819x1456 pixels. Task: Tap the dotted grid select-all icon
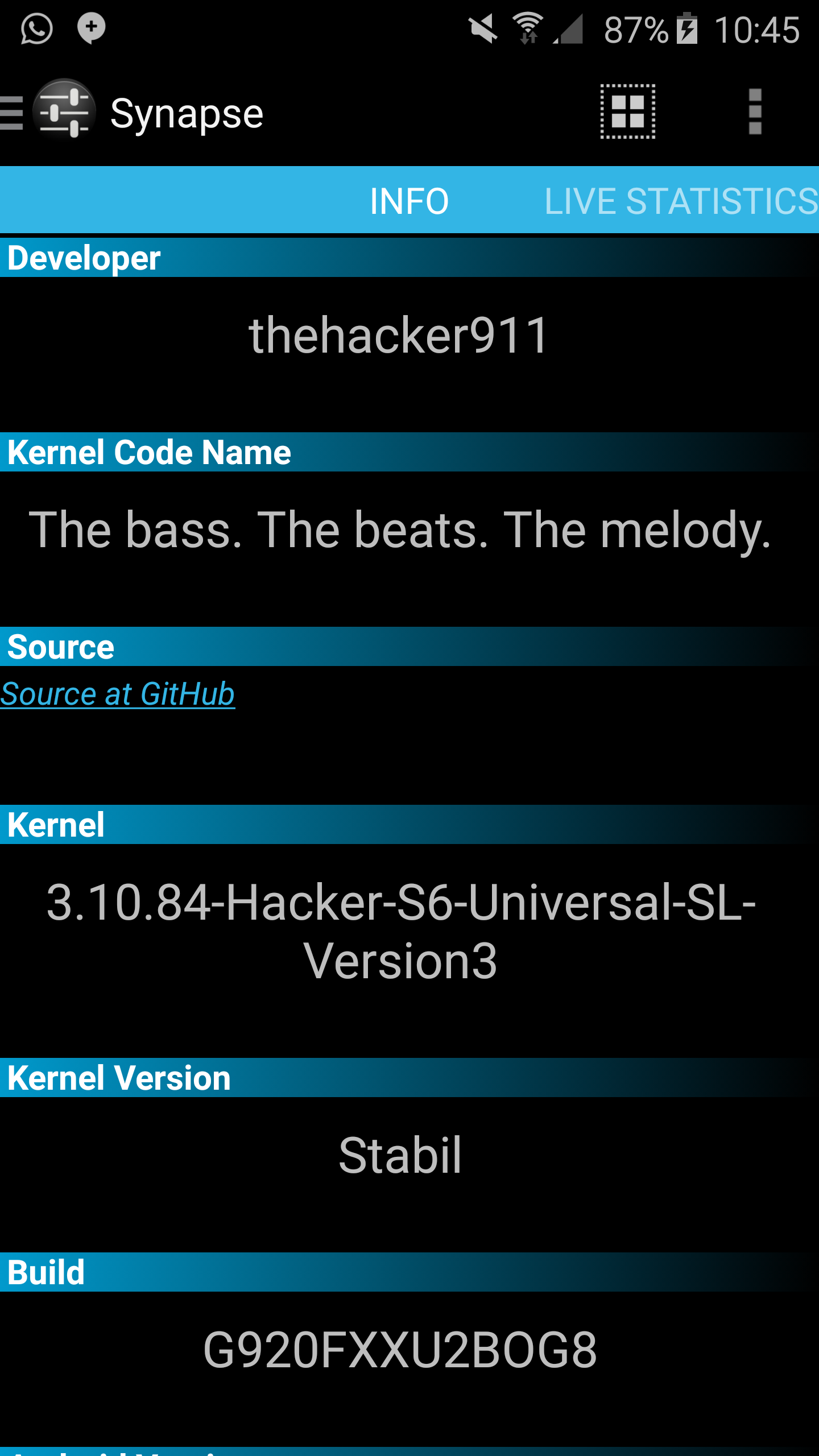[628, 111]
